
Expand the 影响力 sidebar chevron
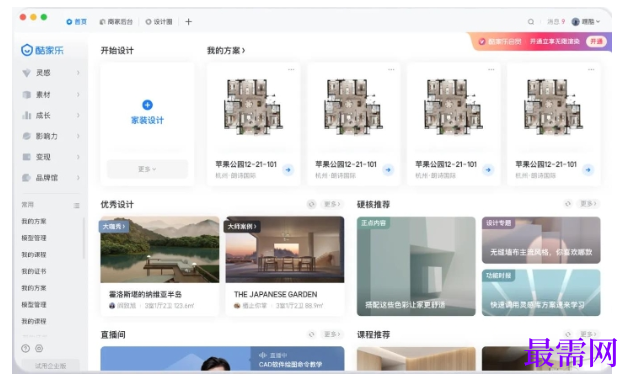pos(78,136)
